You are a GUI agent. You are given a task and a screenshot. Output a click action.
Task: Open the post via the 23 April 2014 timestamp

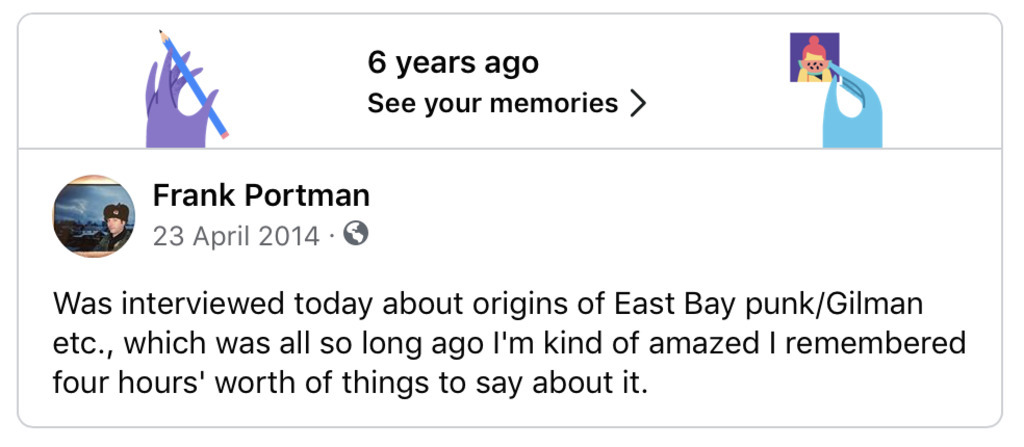[236, 236]
